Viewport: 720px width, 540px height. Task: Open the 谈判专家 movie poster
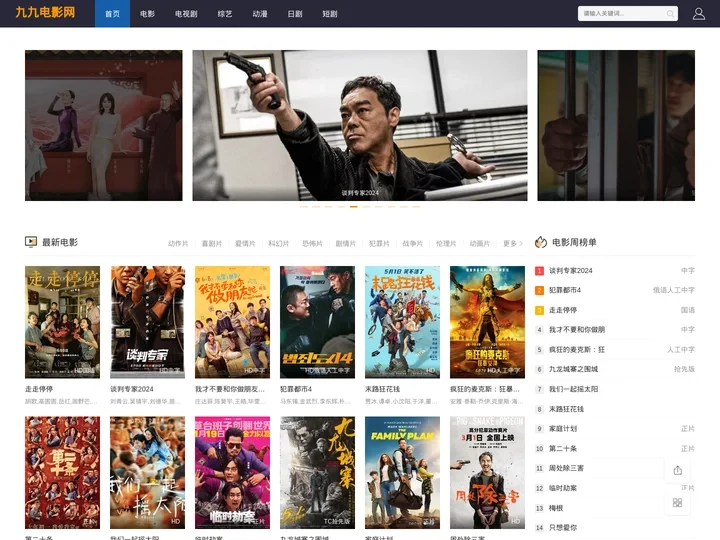coord(147,322)
